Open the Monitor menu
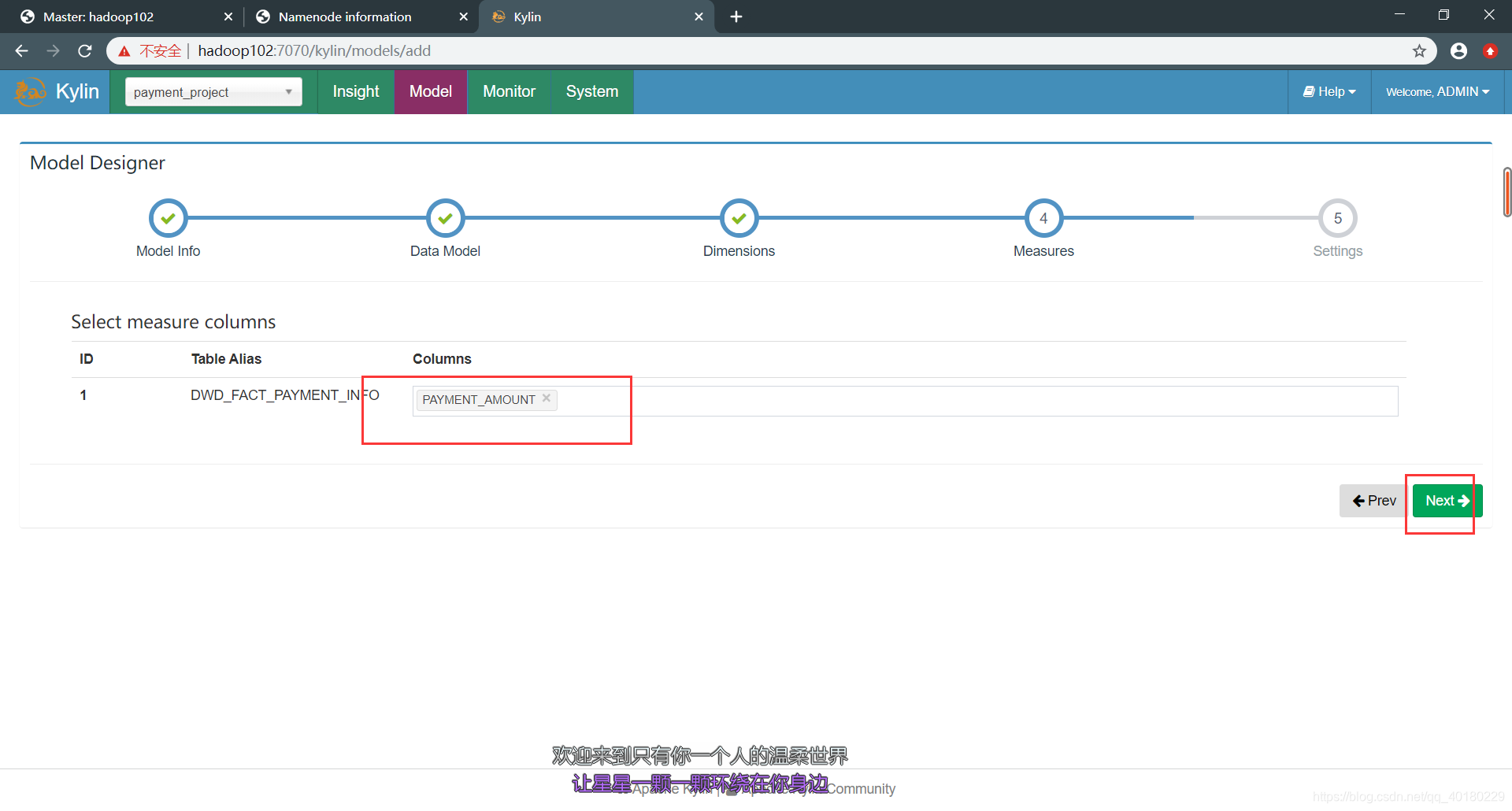Viewport: 1512px width, 811px height. (x=510, y=92)
